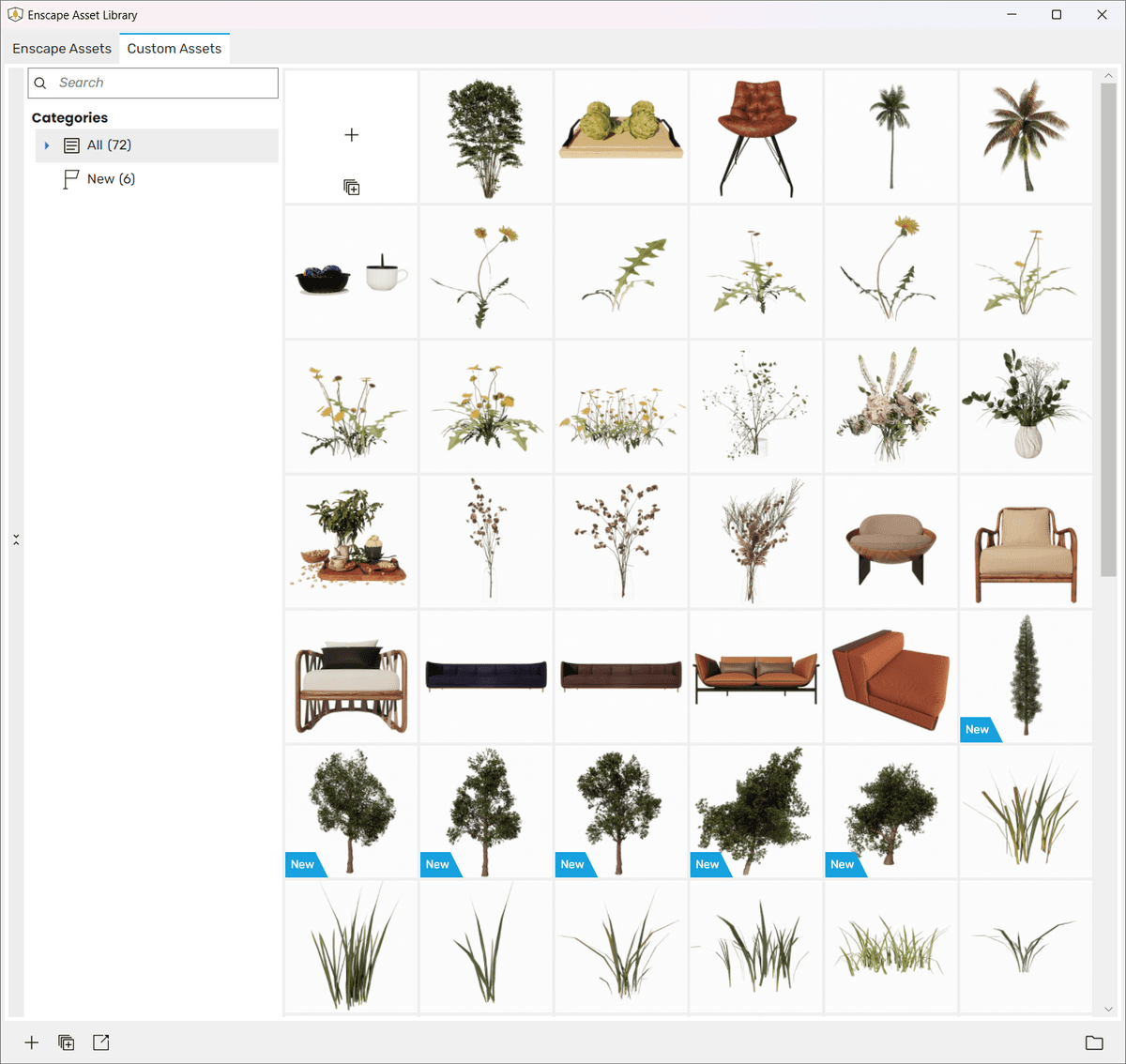Pick the white vase bouquet asset

[x=1027, y=406]
